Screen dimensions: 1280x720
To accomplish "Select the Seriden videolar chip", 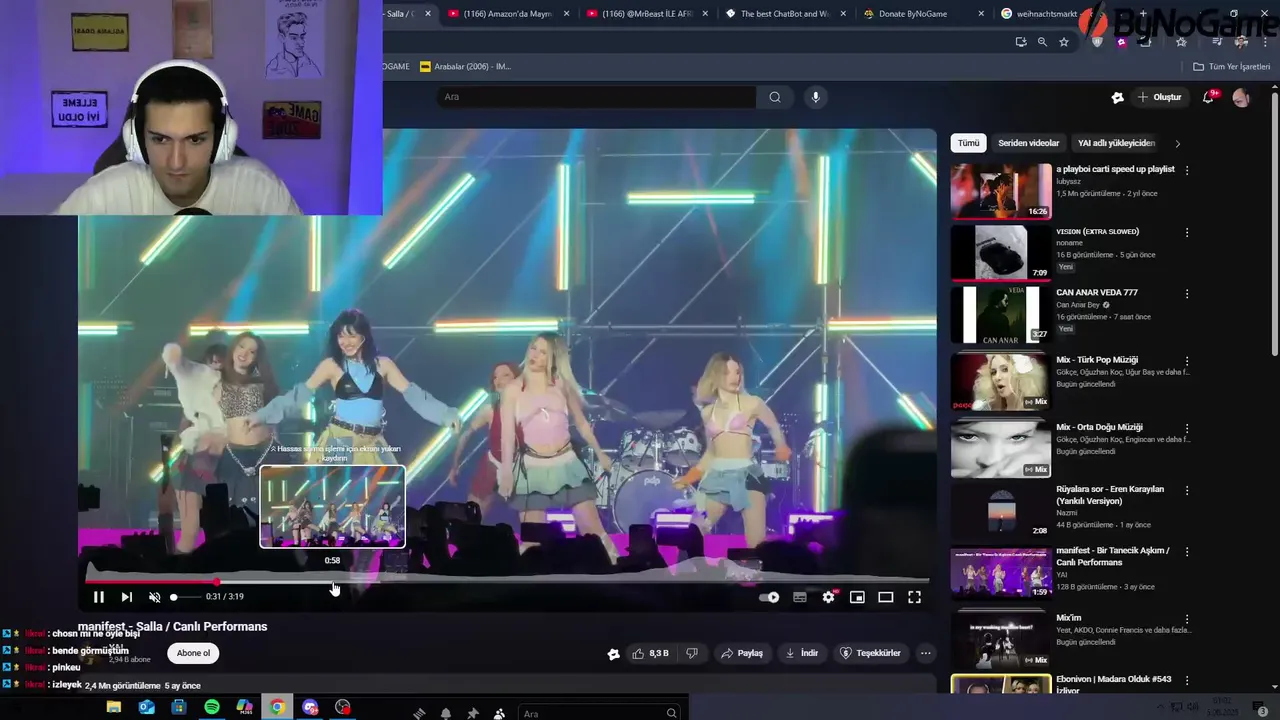I will 1028,143.
